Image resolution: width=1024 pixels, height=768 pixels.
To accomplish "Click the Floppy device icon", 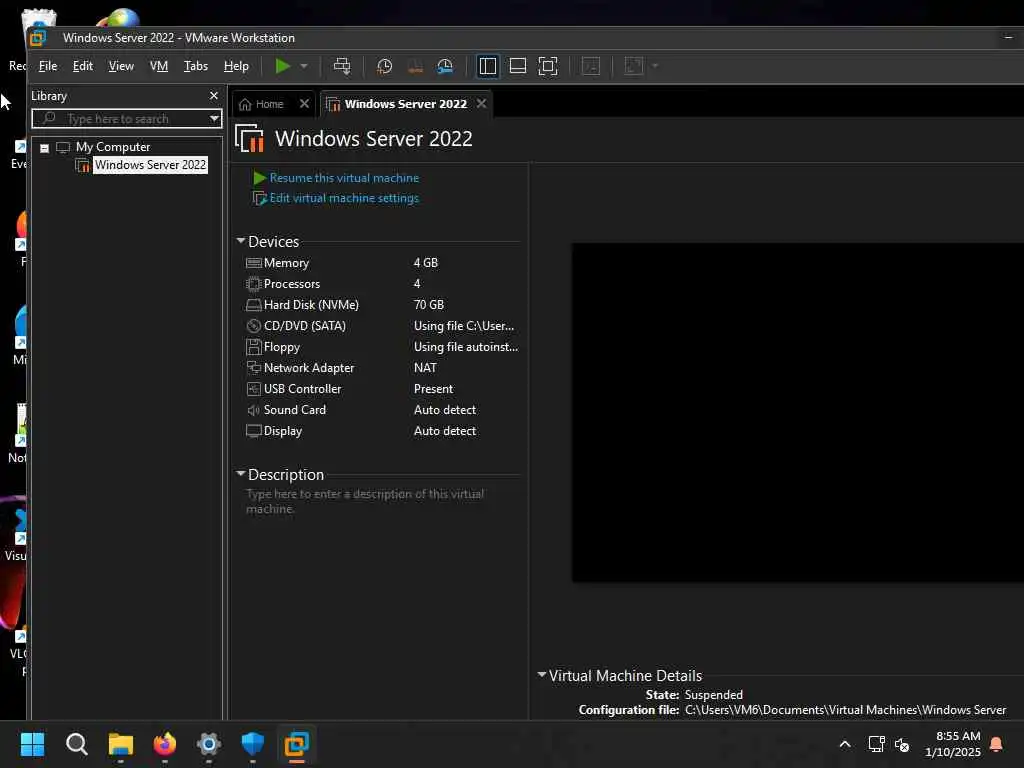I will click(x=253, y=347).
